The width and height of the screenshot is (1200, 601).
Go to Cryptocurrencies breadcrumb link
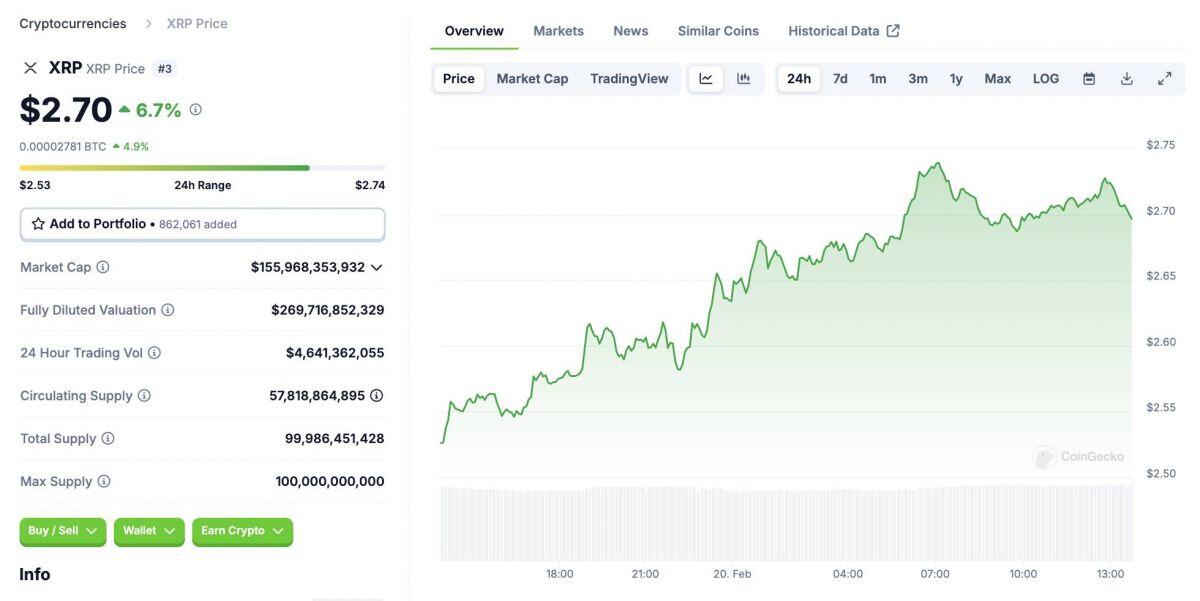click(73, 23)
